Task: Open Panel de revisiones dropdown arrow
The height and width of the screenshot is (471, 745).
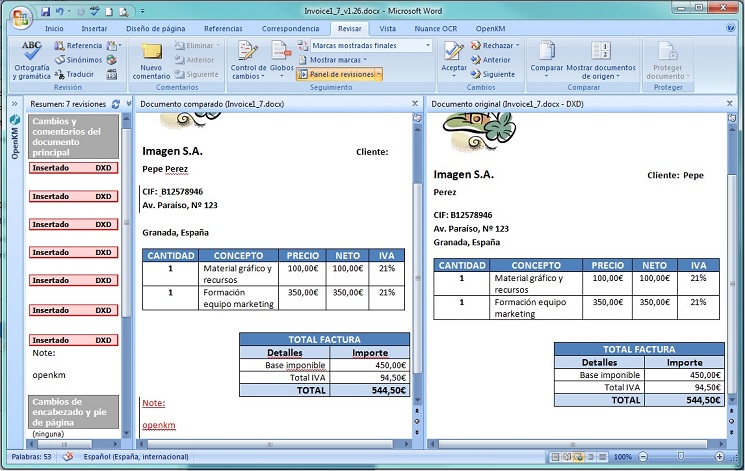Action: [379, 74]
